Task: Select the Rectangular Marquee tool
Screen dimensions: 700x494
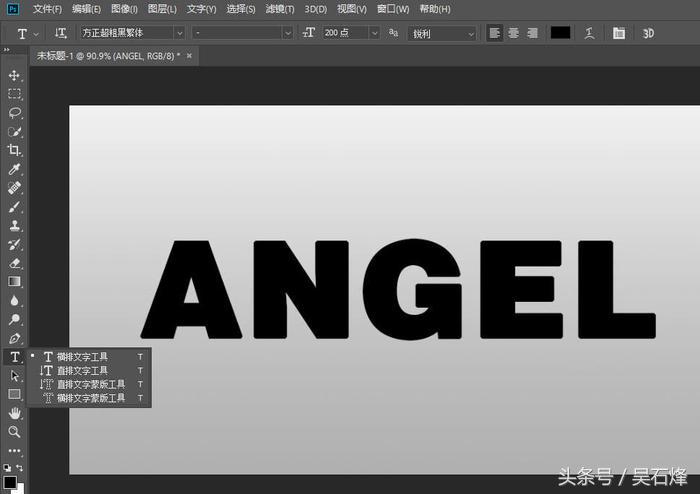Action: click(14, 94)
